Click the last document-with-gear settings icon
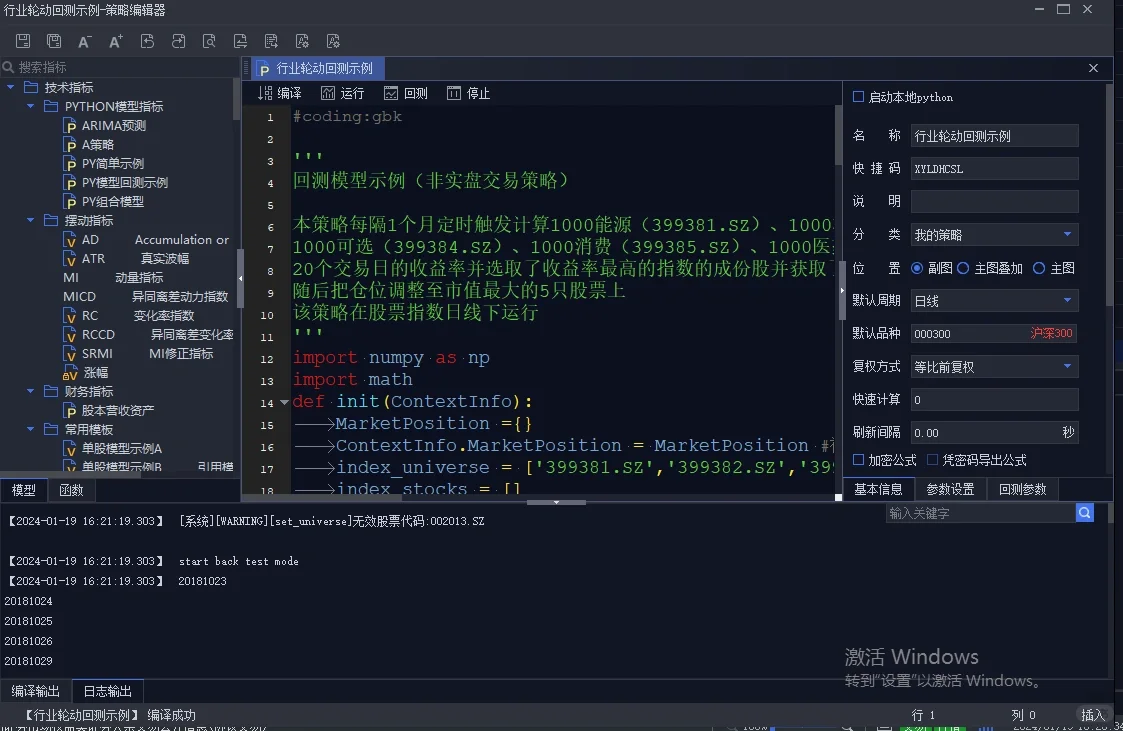Image resolution: width=1123 pixels, height=731 pixels. 333,41
